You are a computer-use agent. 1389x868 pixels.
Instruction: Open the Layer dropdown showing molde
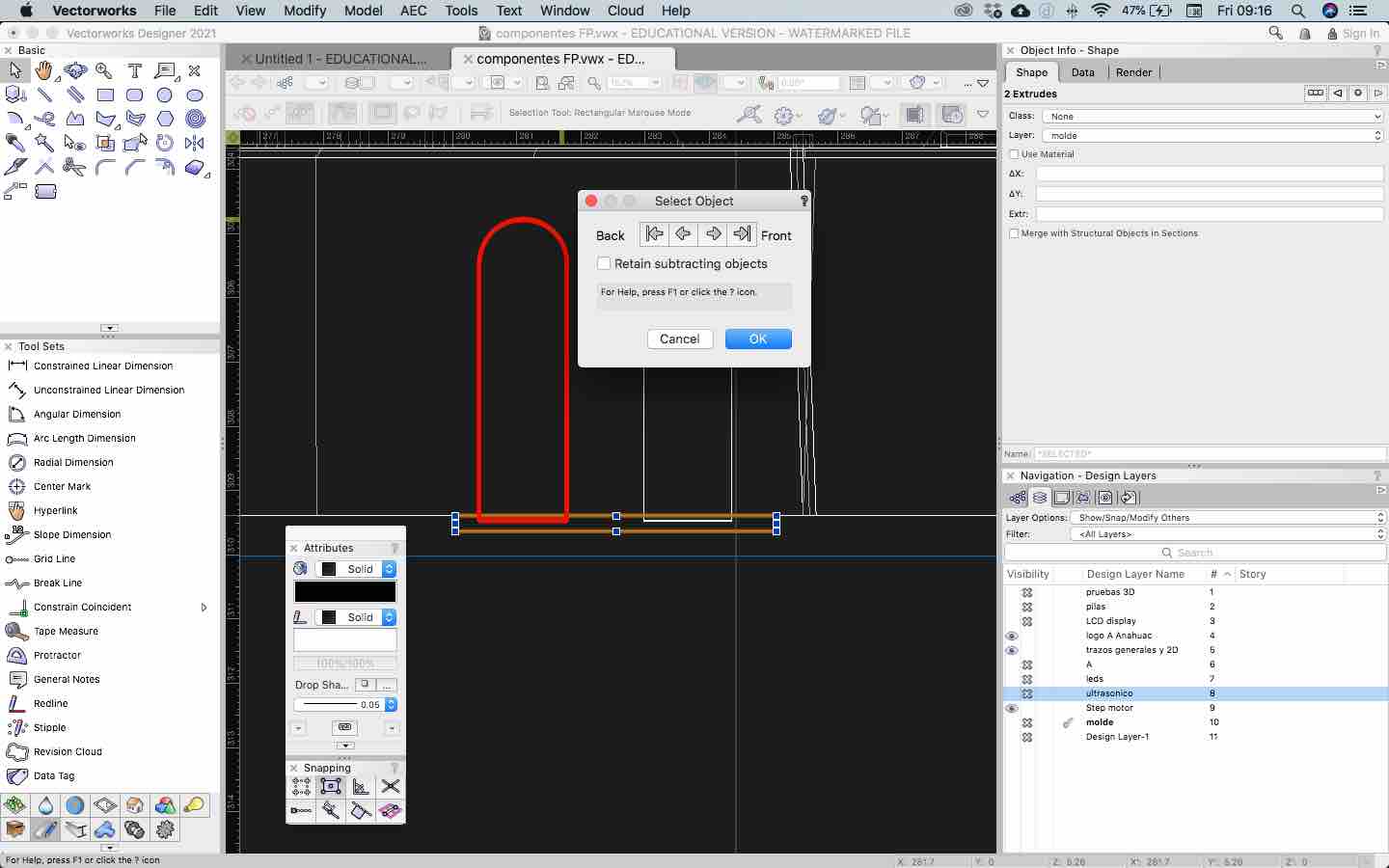tap(1212, 135)
